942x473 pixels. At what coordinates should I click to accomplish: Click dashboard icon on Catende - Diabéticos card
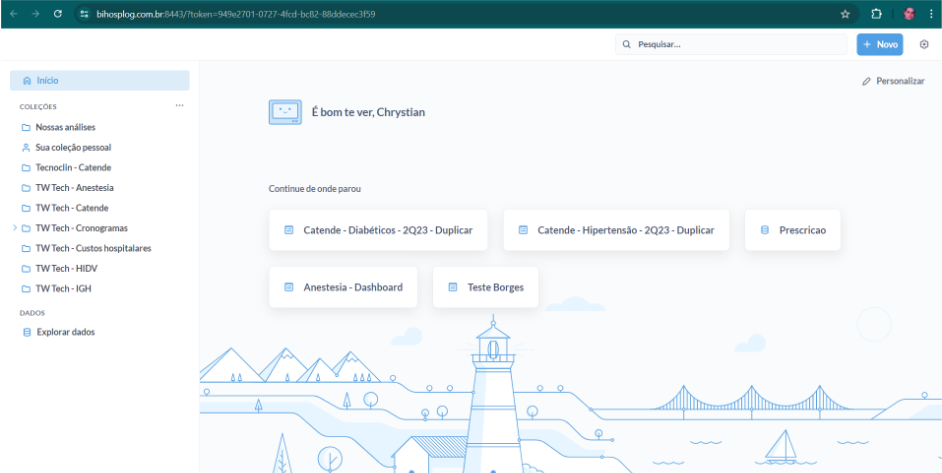pos(288,230)
